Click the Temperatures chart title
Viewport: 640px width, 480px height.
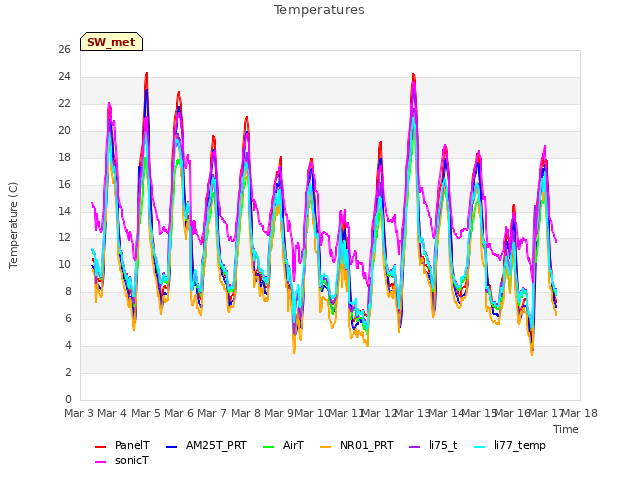[319, 10]
